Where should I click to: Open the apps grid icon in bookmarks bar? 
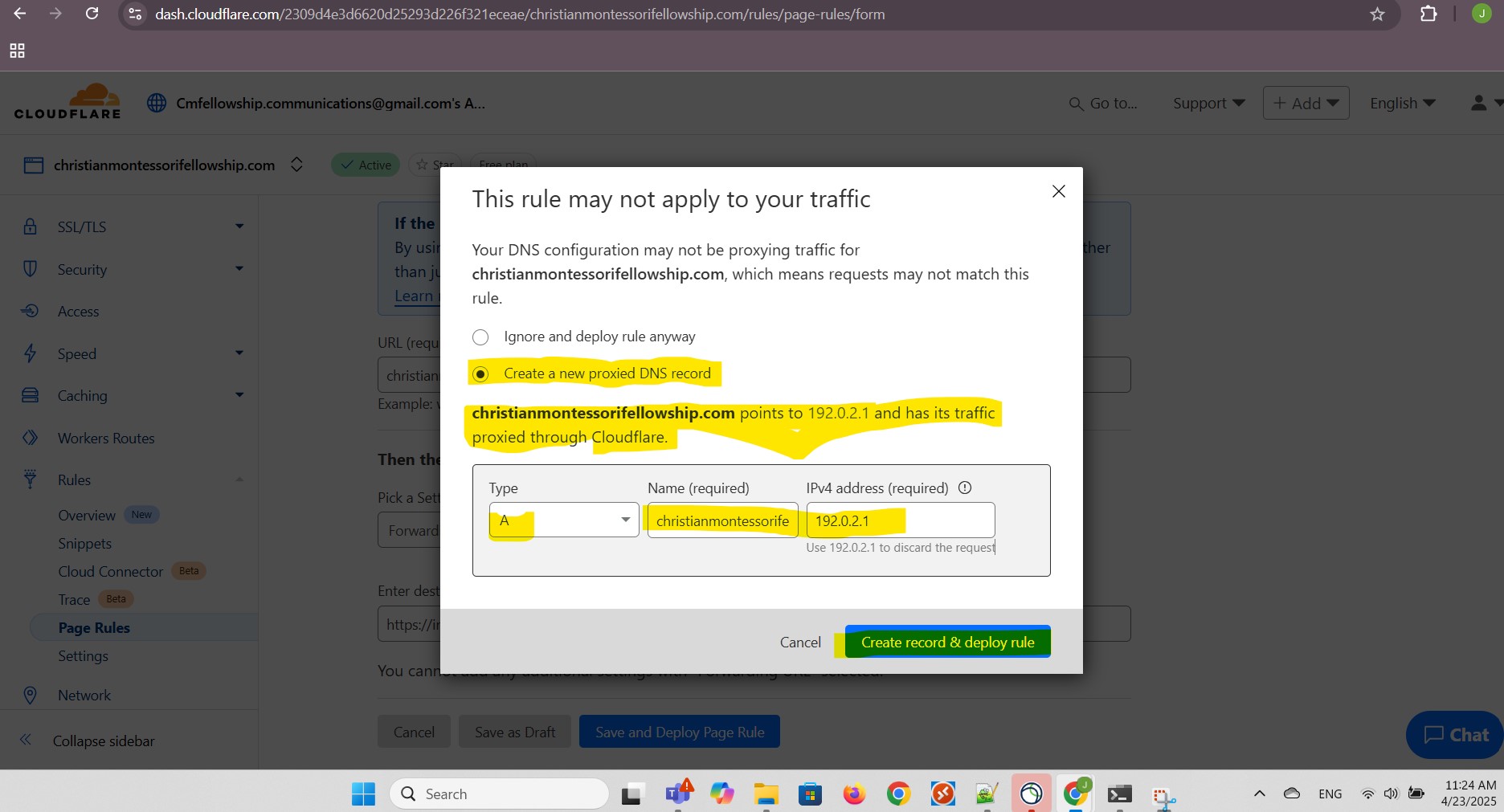tap(17, 51)
